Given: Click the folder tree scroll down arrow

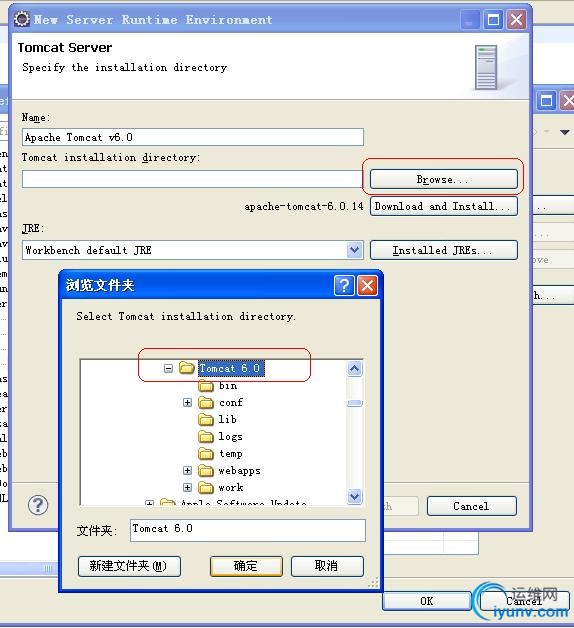Looking at the screenshot, I should [354, 497].
